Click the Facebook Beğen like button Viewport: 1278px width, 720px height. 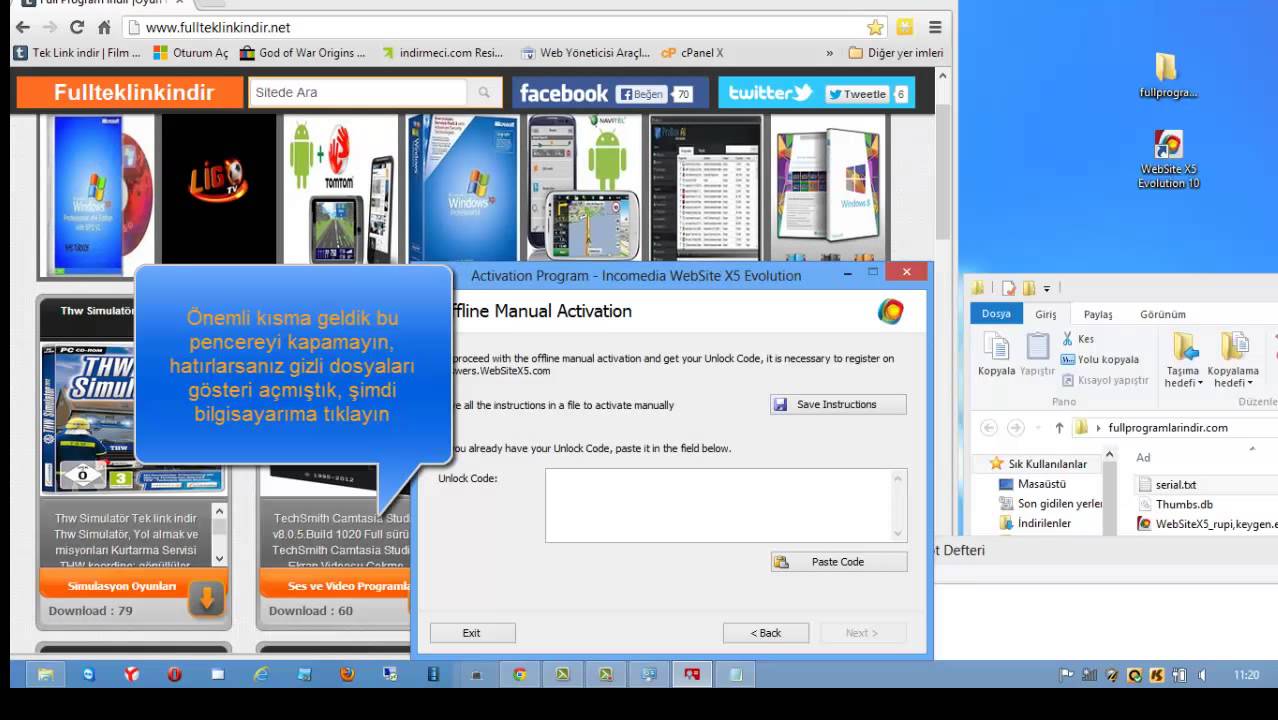(640, 94)
